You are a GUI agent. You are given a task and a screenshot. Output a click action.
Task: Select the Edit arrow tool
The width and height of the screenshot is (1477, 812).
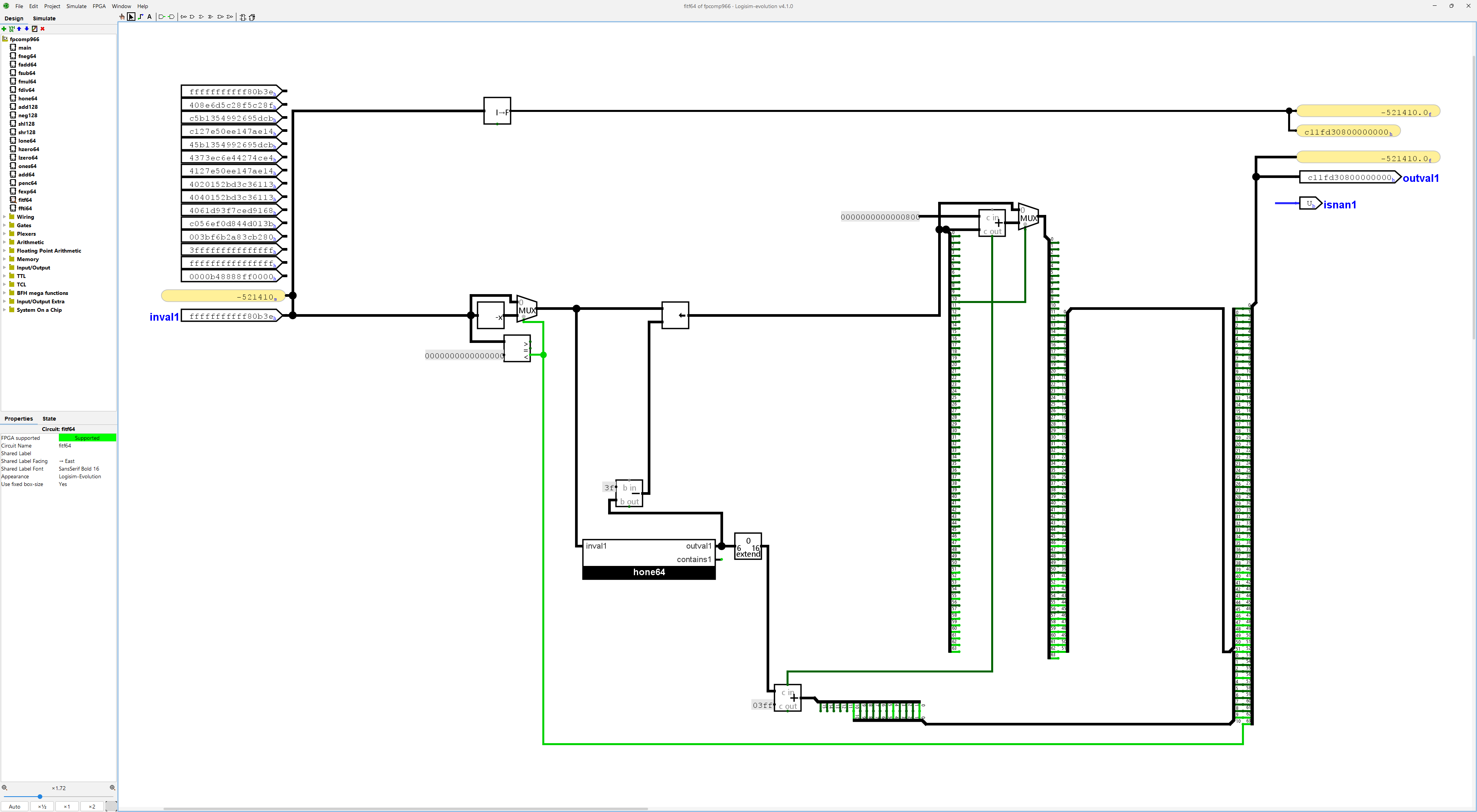(131, 17)
